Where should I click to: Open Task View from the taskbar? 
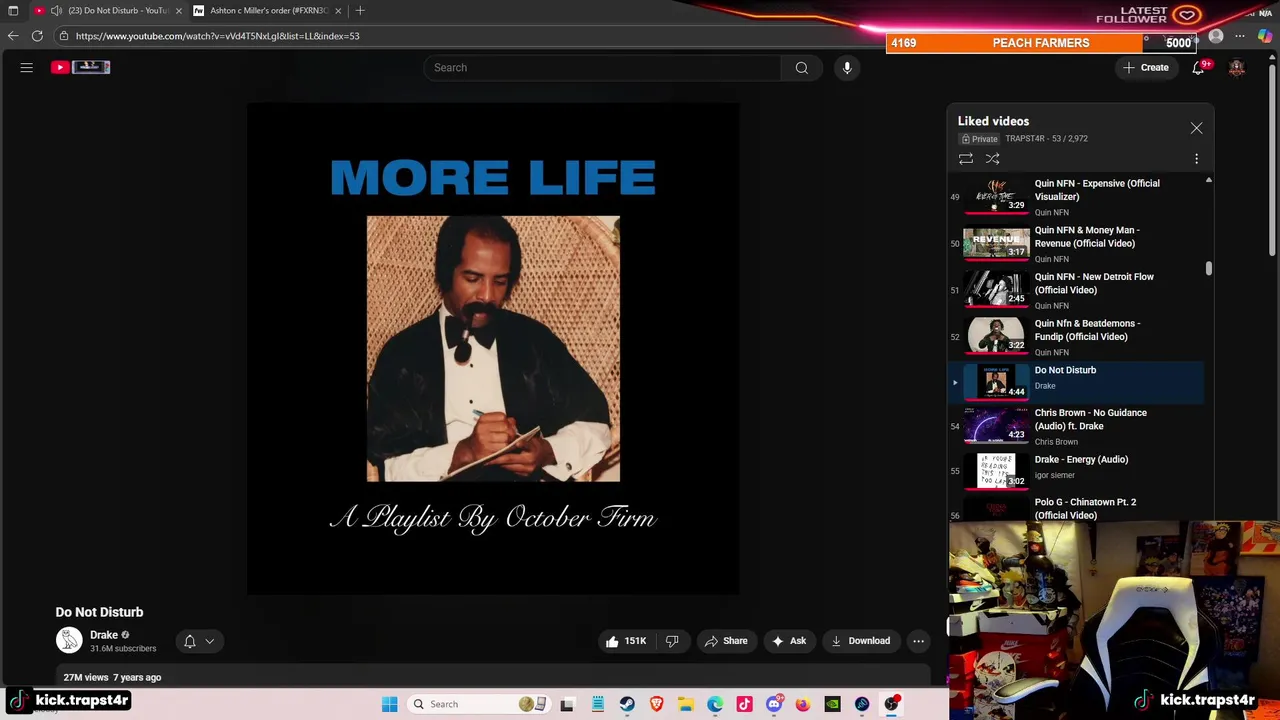pyautogui.click(x=567, y=704)
